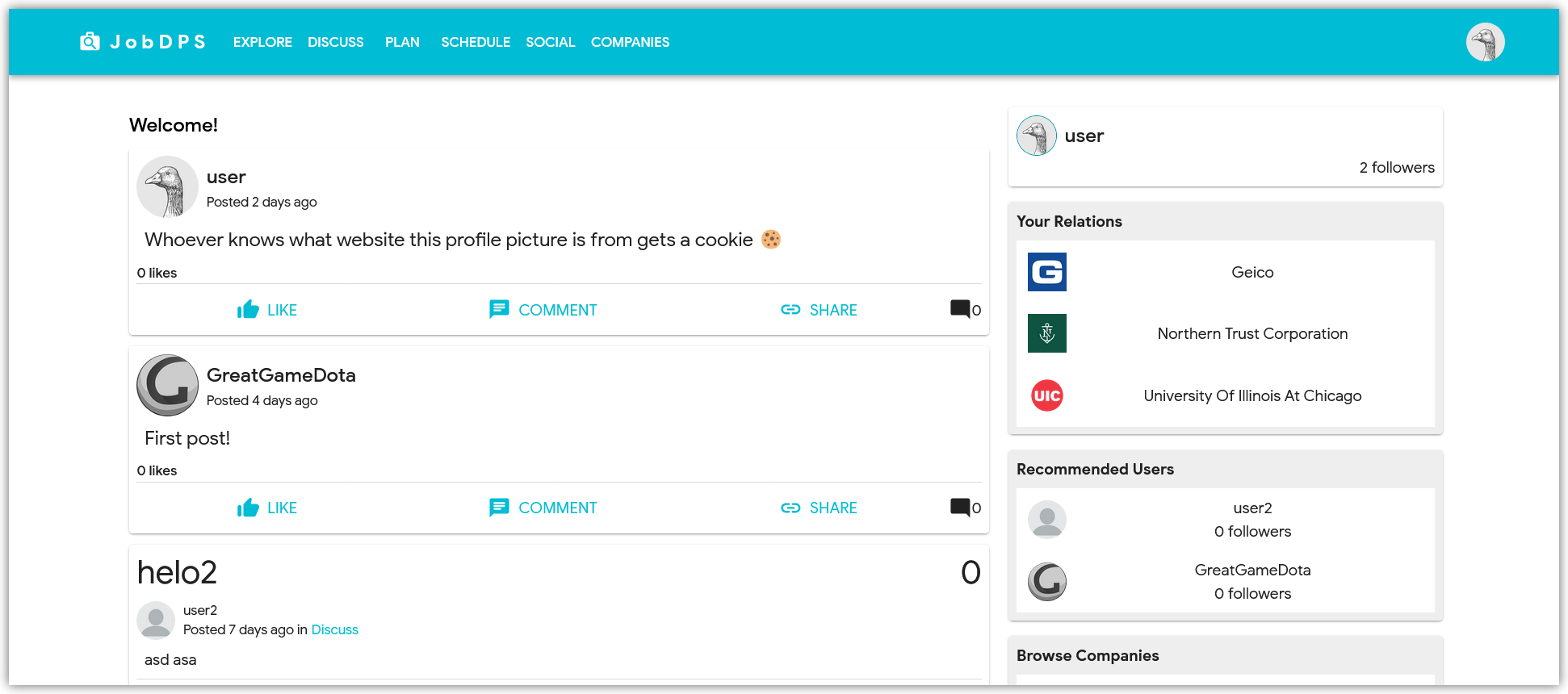Click GreatGameDota's avatar on the First post!

167,385
